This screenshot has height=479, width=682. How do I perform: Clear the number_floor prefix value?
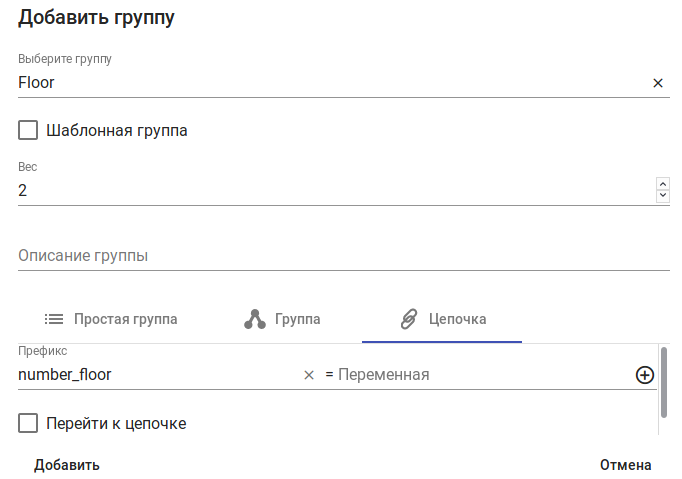309,375
